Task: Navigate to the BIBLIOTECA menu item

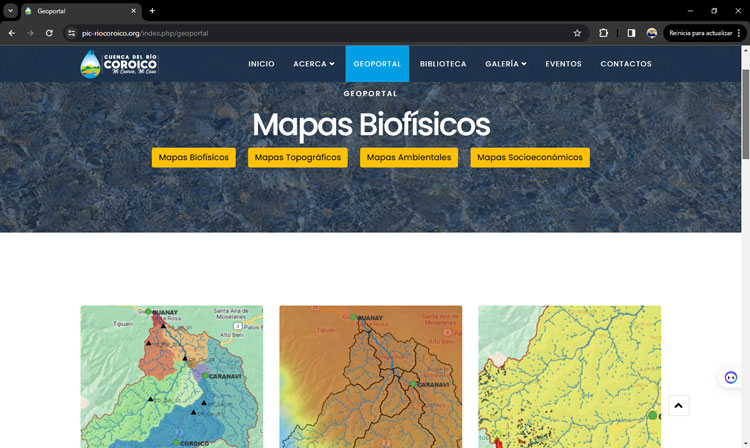Action: [x=443, y=64]
